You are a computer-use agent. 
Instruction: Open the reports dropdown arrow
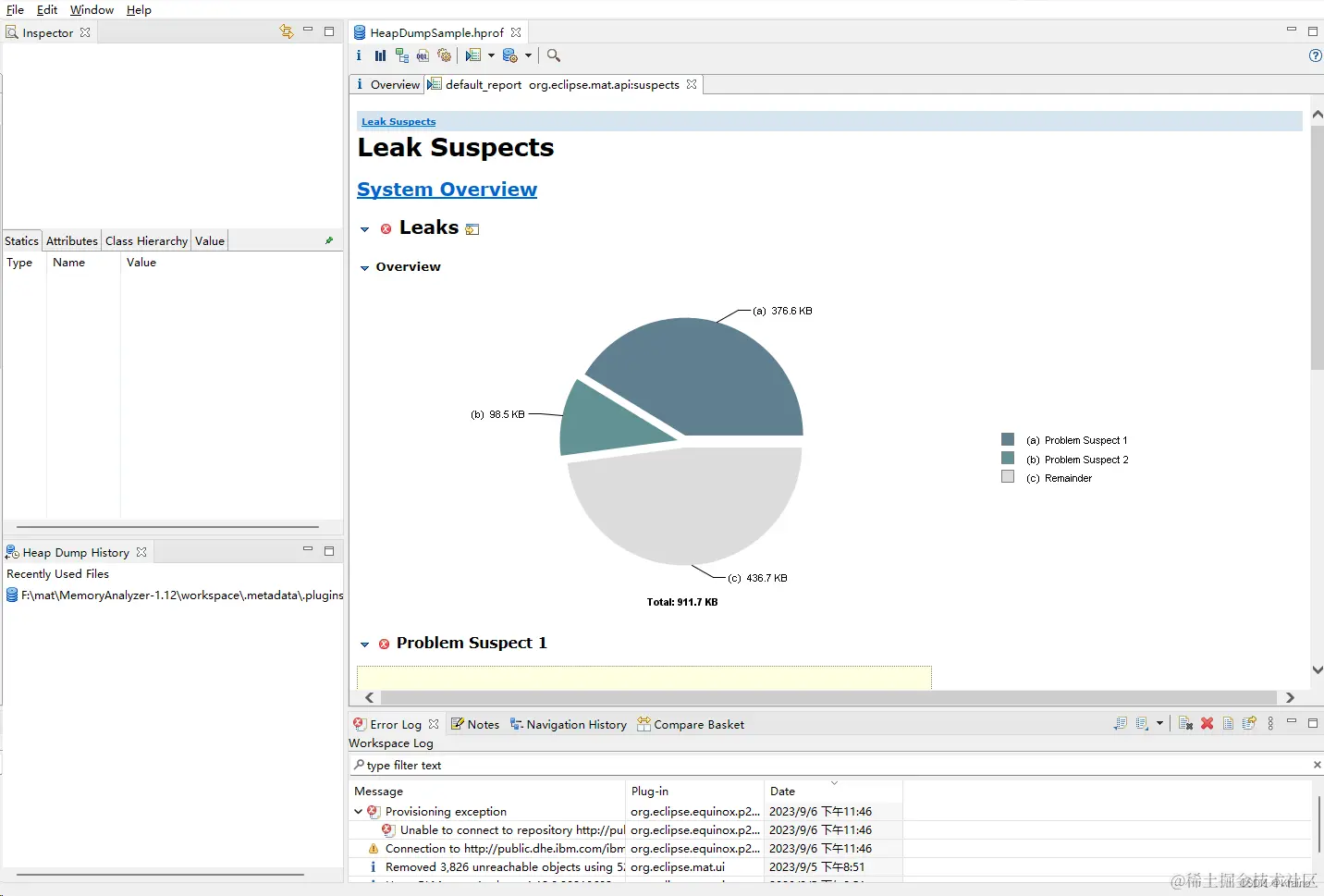point(491,55)
